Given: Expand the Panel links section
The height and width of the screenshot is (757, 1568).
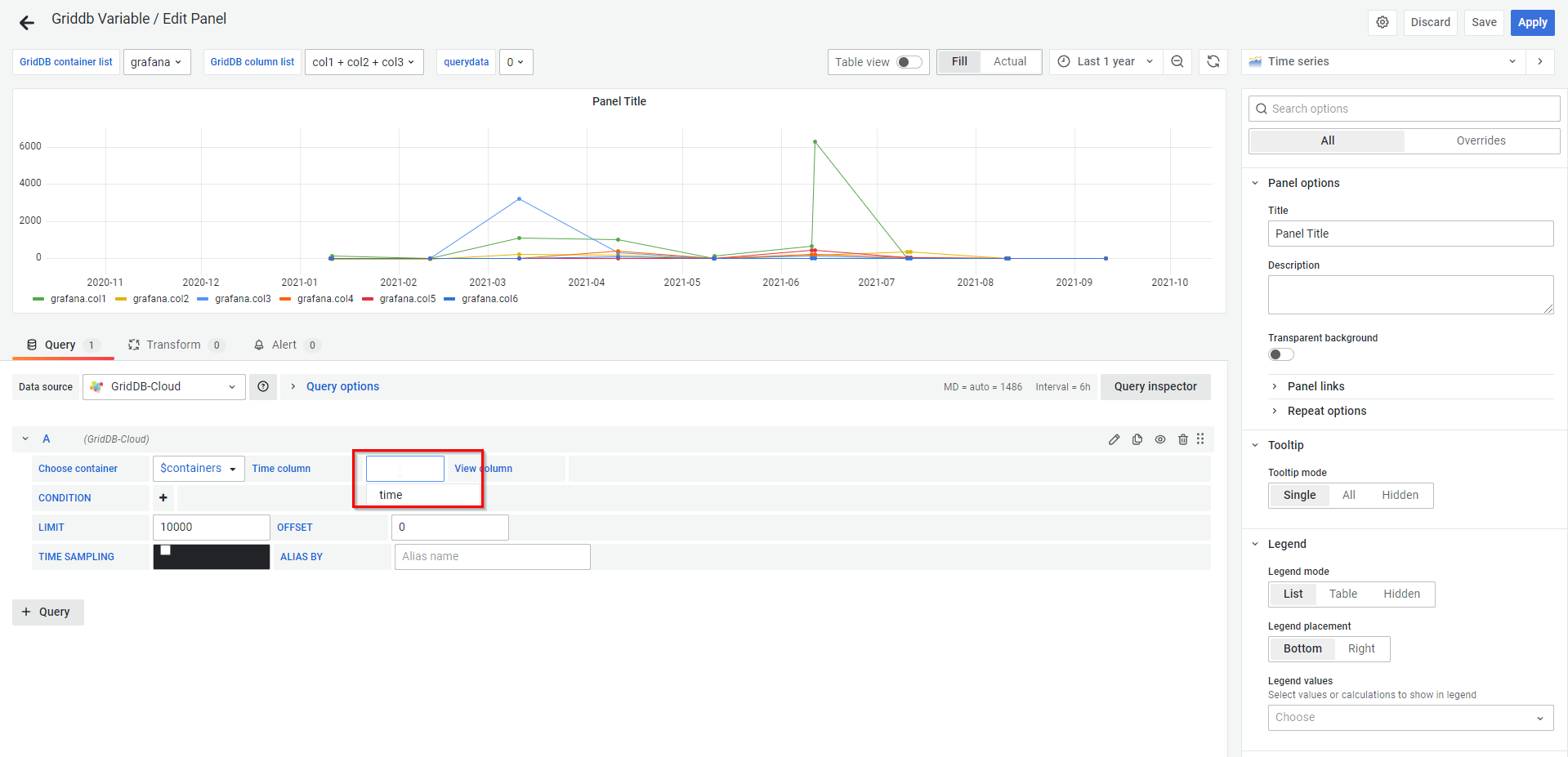Looking at the screenshot, I should (x=1315, y=387).
